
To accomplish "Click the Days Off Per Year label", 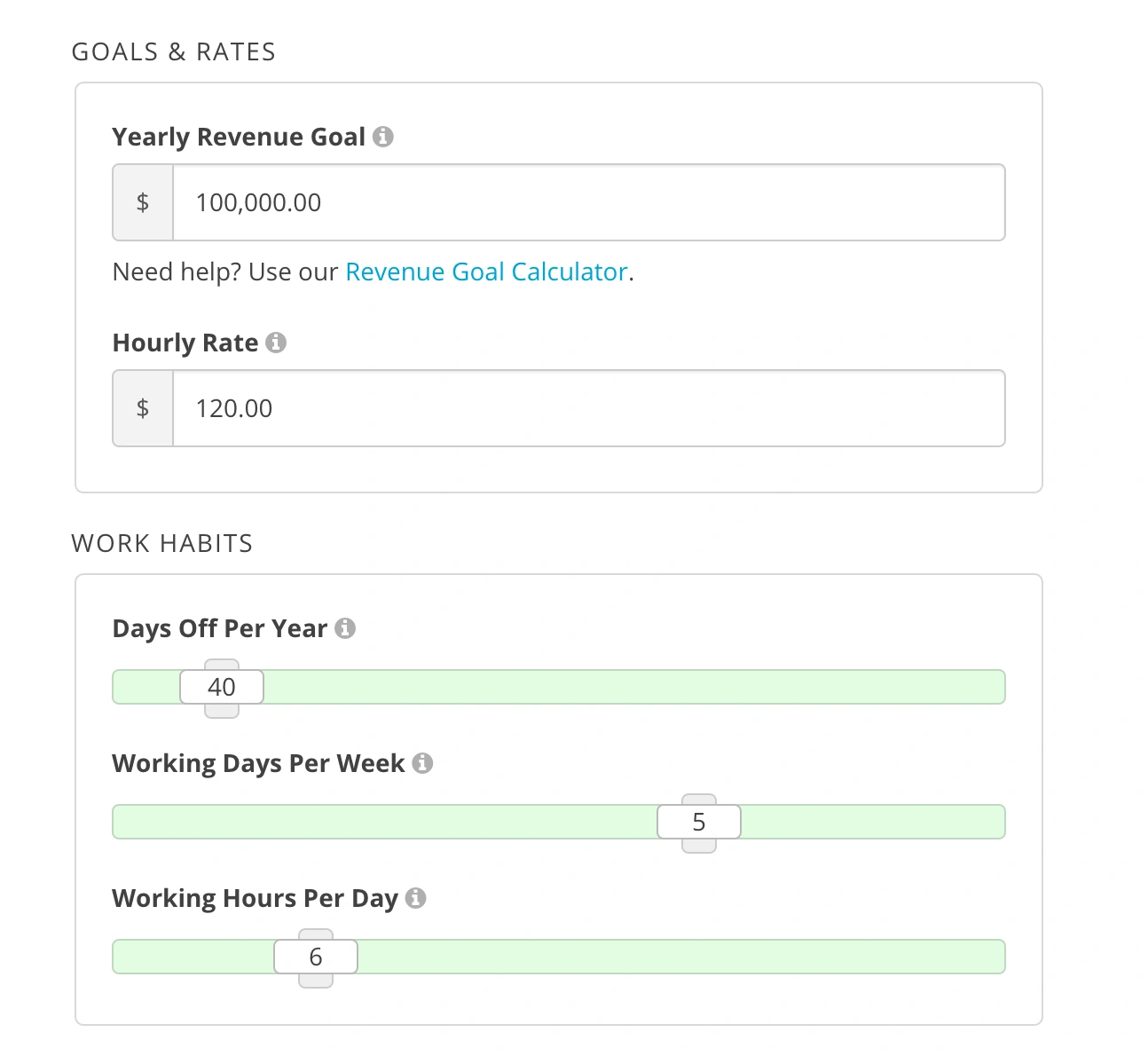I will coord(220,628).
